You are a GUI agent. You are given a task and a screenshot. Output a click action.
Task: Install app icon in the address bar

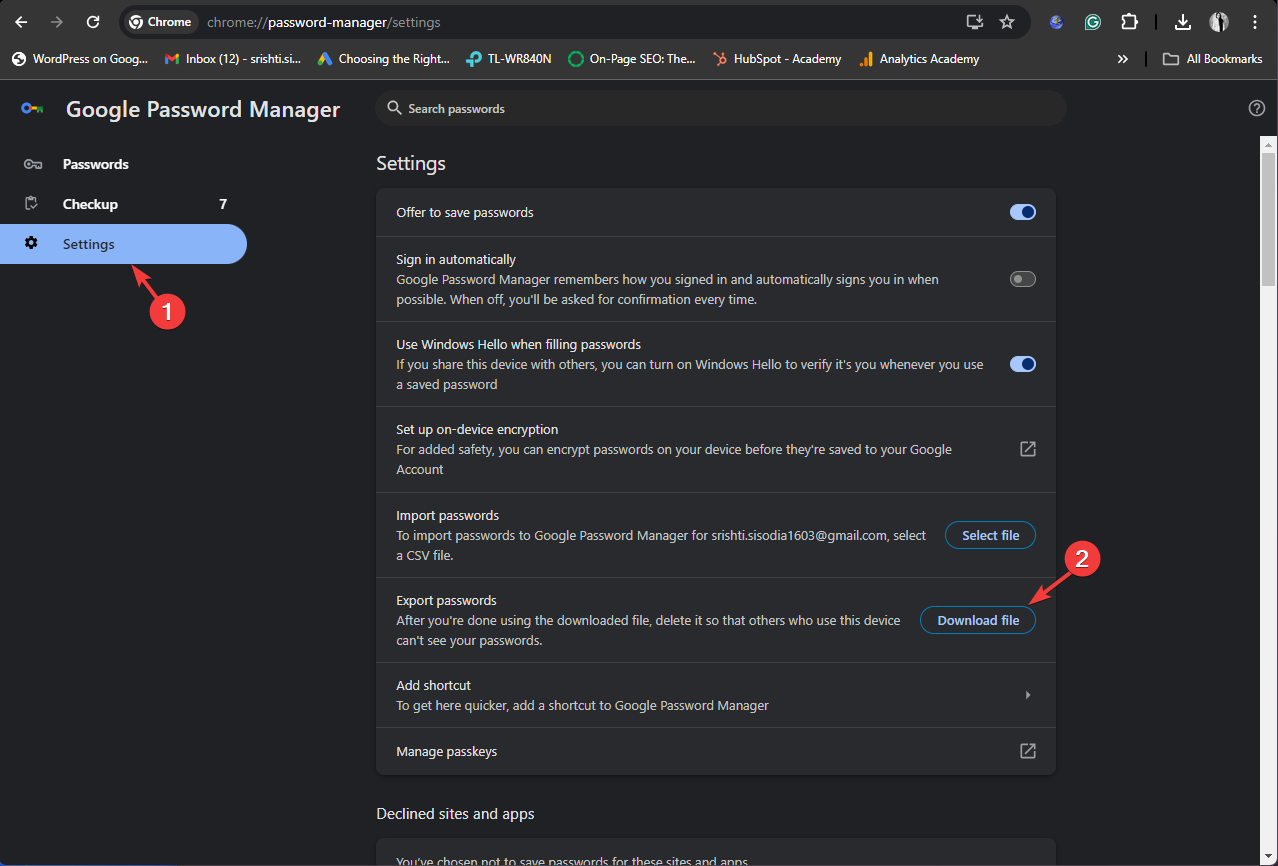tap(974, 22)
